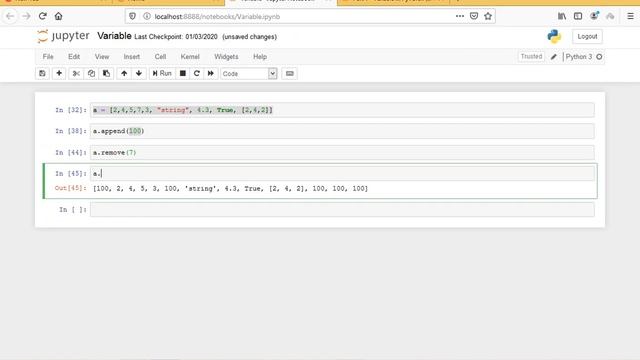The image size is (640, 360).
Task: Click the Python 3 kernel name
Action: 578,57
